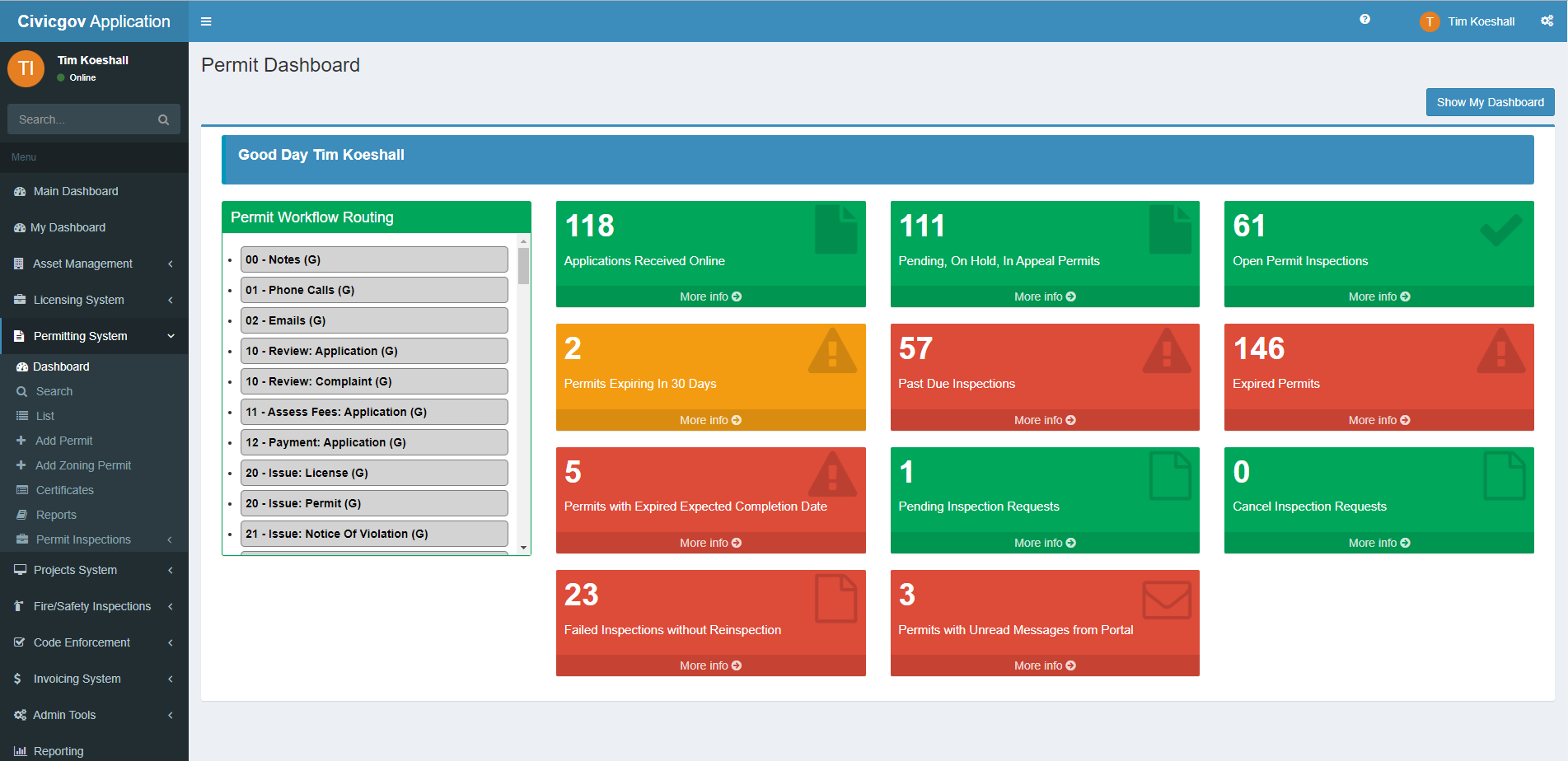
Task: Click the Show My Dashboard button
Action: pyautogui.click(x=1490, y=102)
